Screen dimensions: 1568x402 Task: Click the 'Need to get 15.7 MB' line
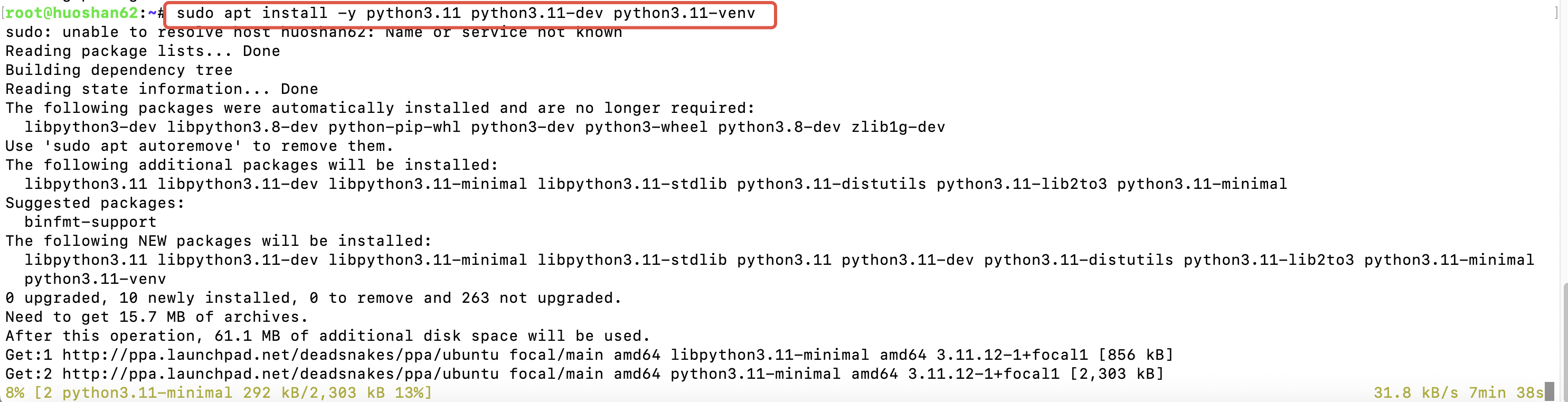(156, 317)
